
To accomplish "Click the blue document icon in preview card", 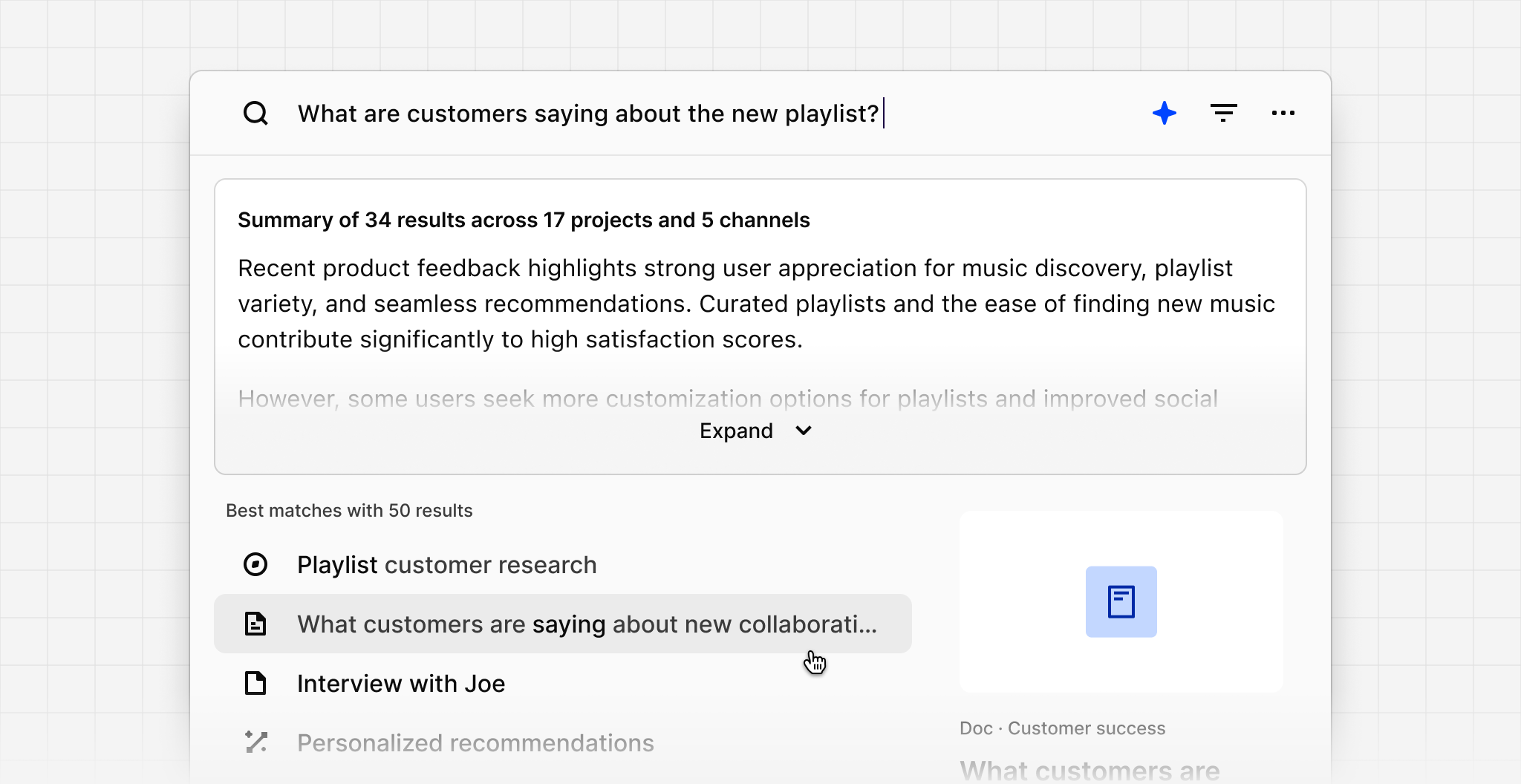I will (1121, 601).
